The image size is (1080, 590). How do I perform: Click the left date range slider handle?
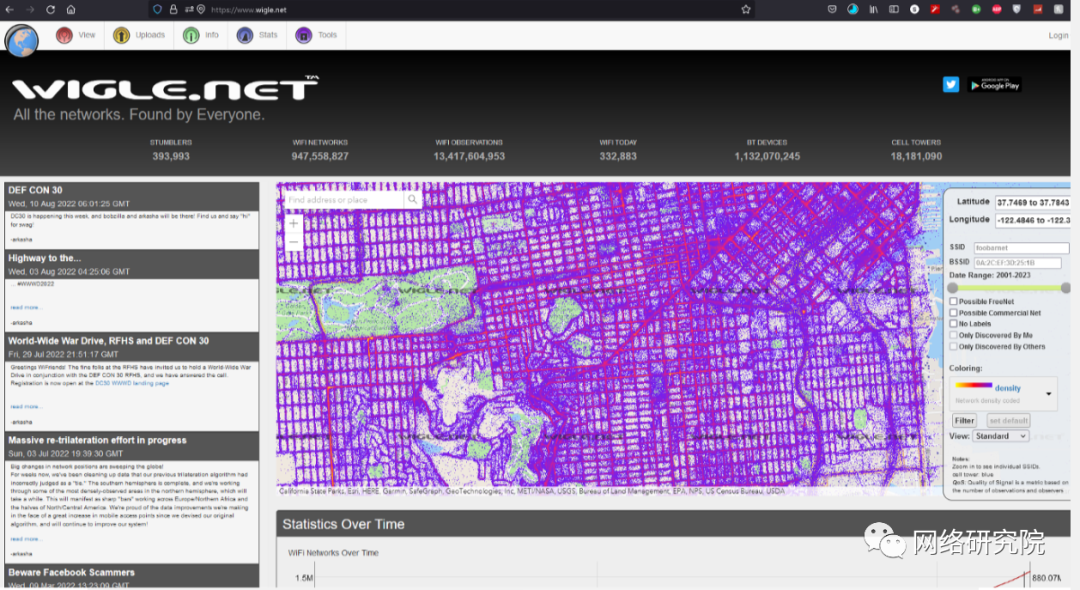953,288
